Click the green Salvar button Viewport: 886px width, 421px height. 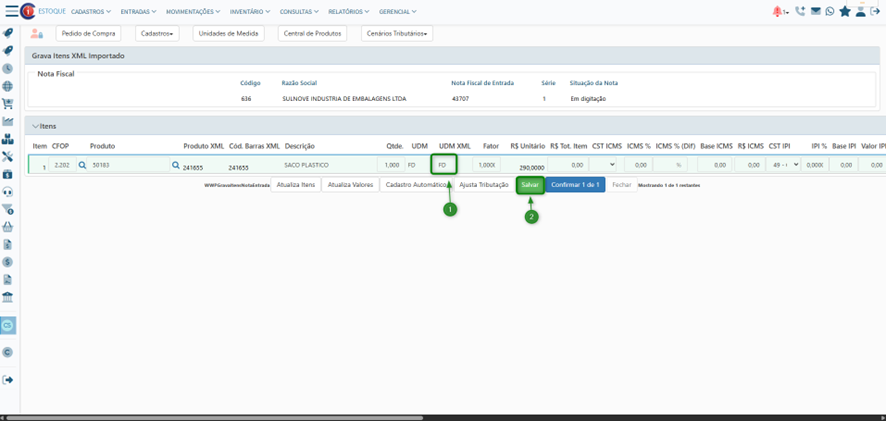530,185
